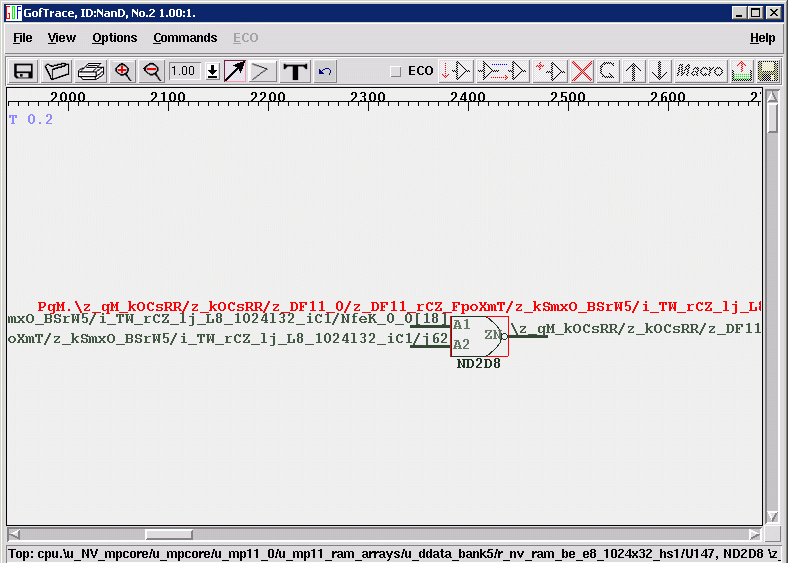Open the Help menu
The height and width of the screenshot is (563, 788).
pos(762,38)
